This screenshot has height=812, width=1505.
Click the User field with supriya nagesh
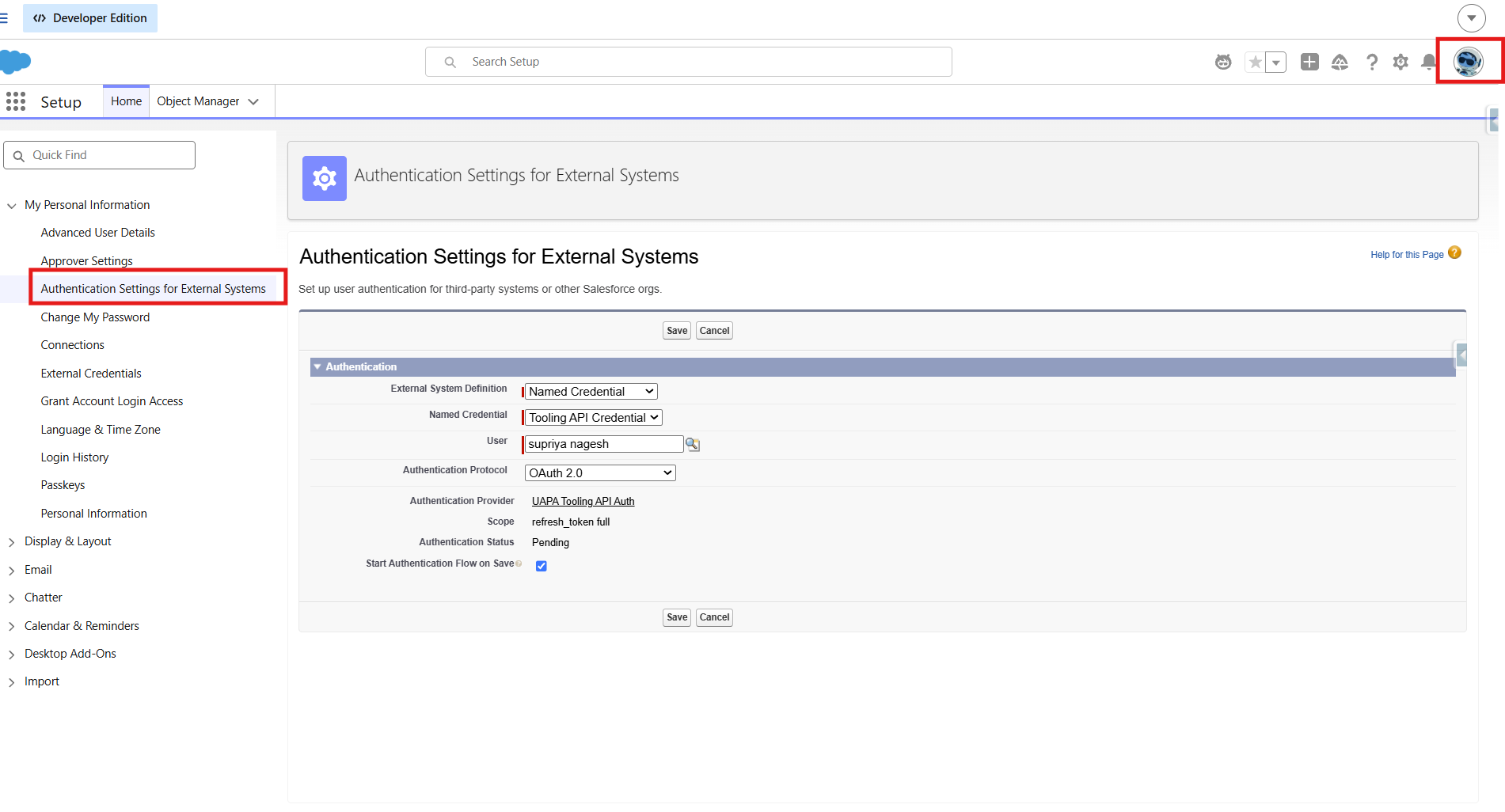coord(603,444)
